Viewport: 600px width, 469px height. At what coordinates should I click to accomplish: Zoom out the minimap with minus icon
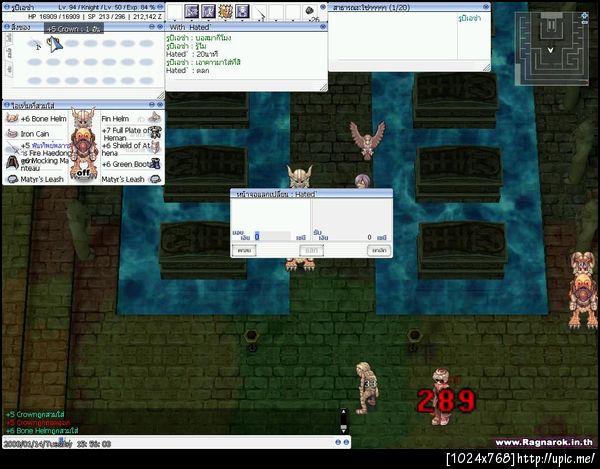coord(585,23)
